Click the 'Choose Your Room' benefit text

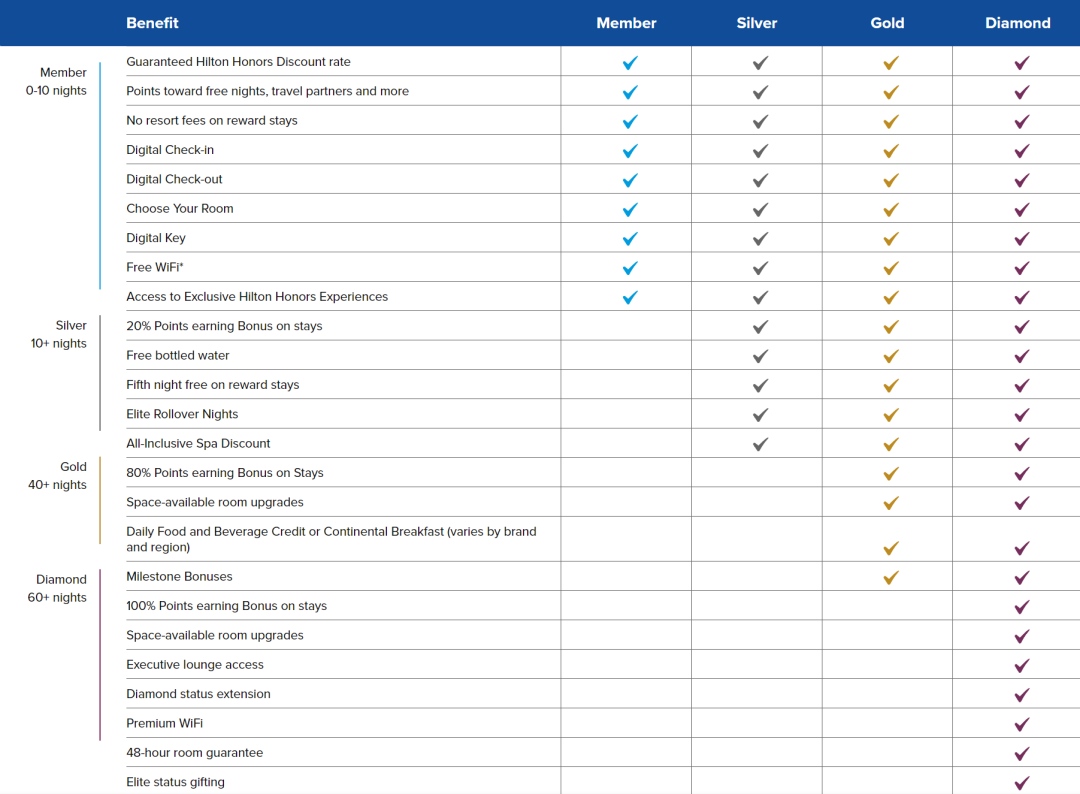[180, 209]
